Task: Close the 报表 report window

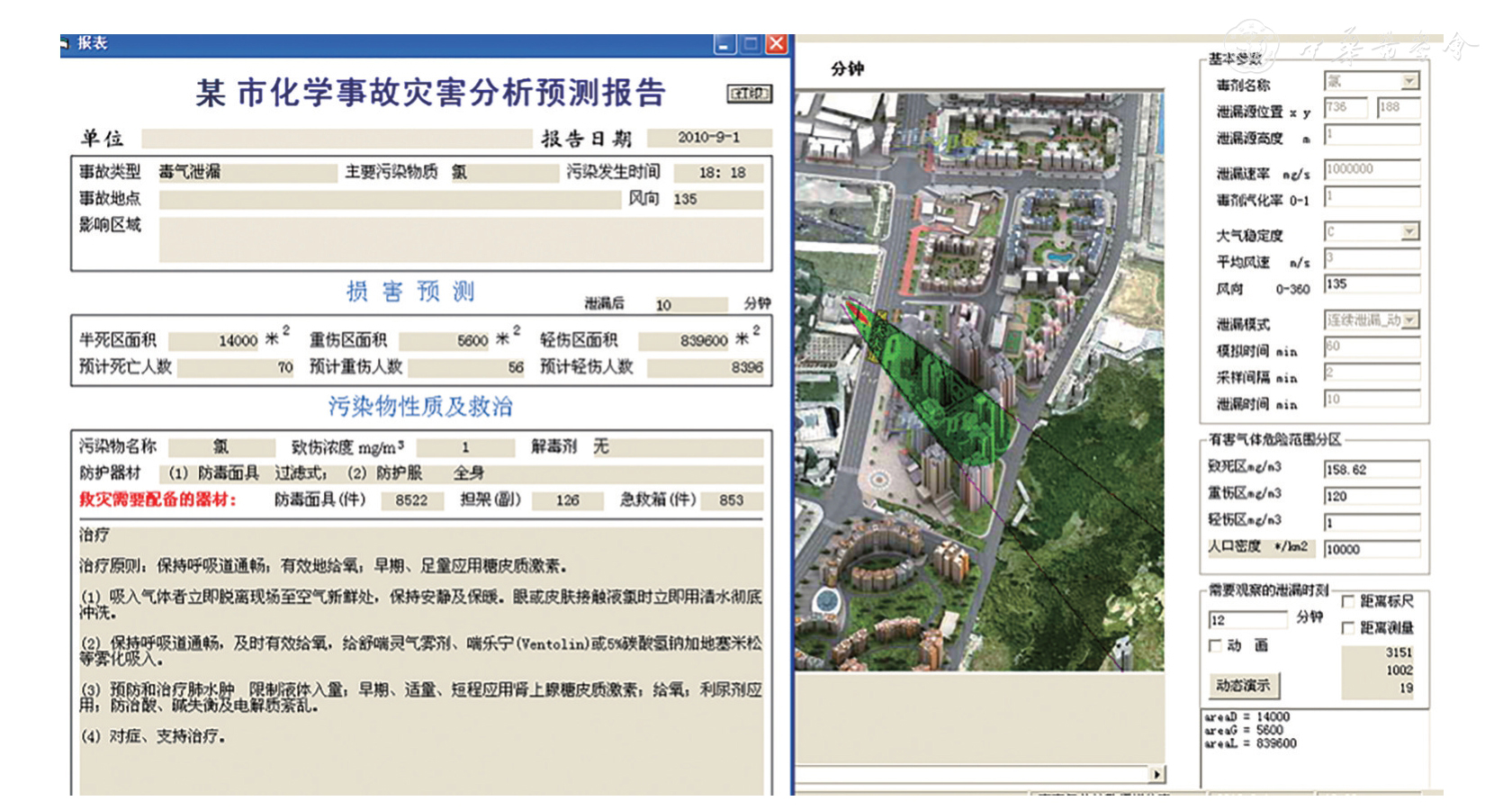Action: tap(776, 44)
